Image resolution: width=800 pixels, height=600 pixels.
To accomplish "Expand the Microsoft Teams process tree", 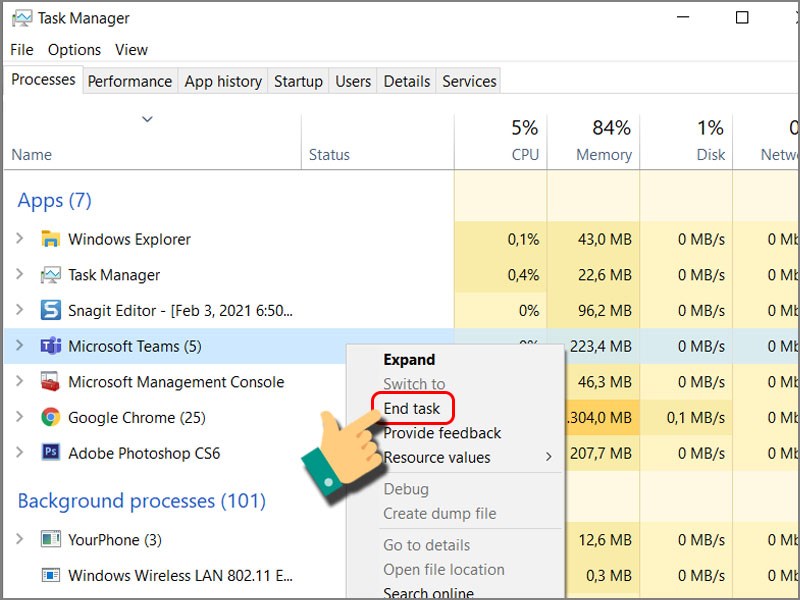I will pos(22,346).
